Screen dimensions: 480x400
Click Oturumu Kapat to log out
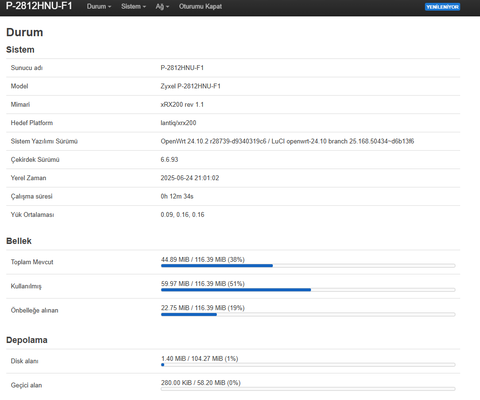[200, 6]
